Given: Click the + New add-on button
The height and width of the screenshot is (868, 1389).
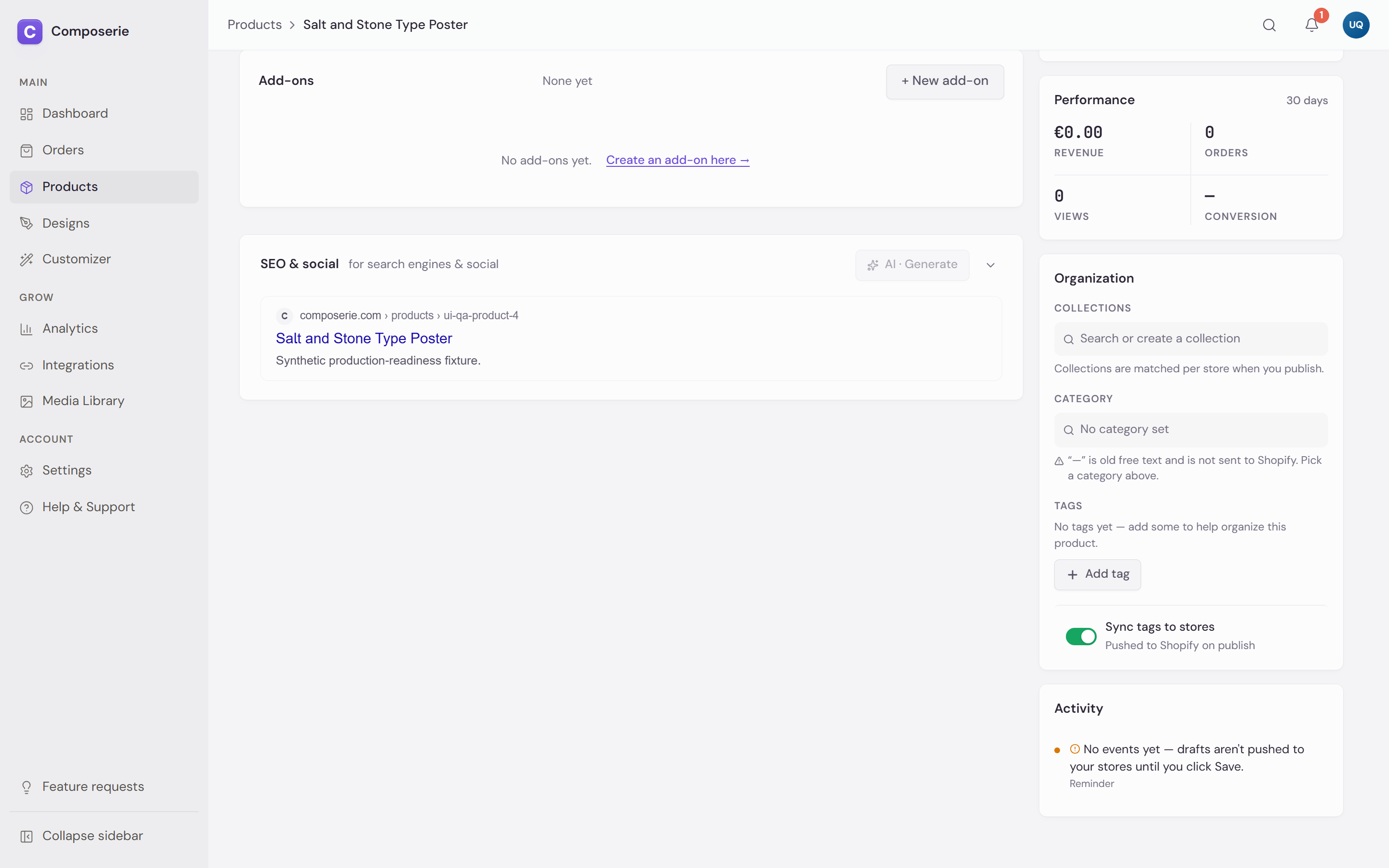Looking at the screenshot, I should [945, 81].
